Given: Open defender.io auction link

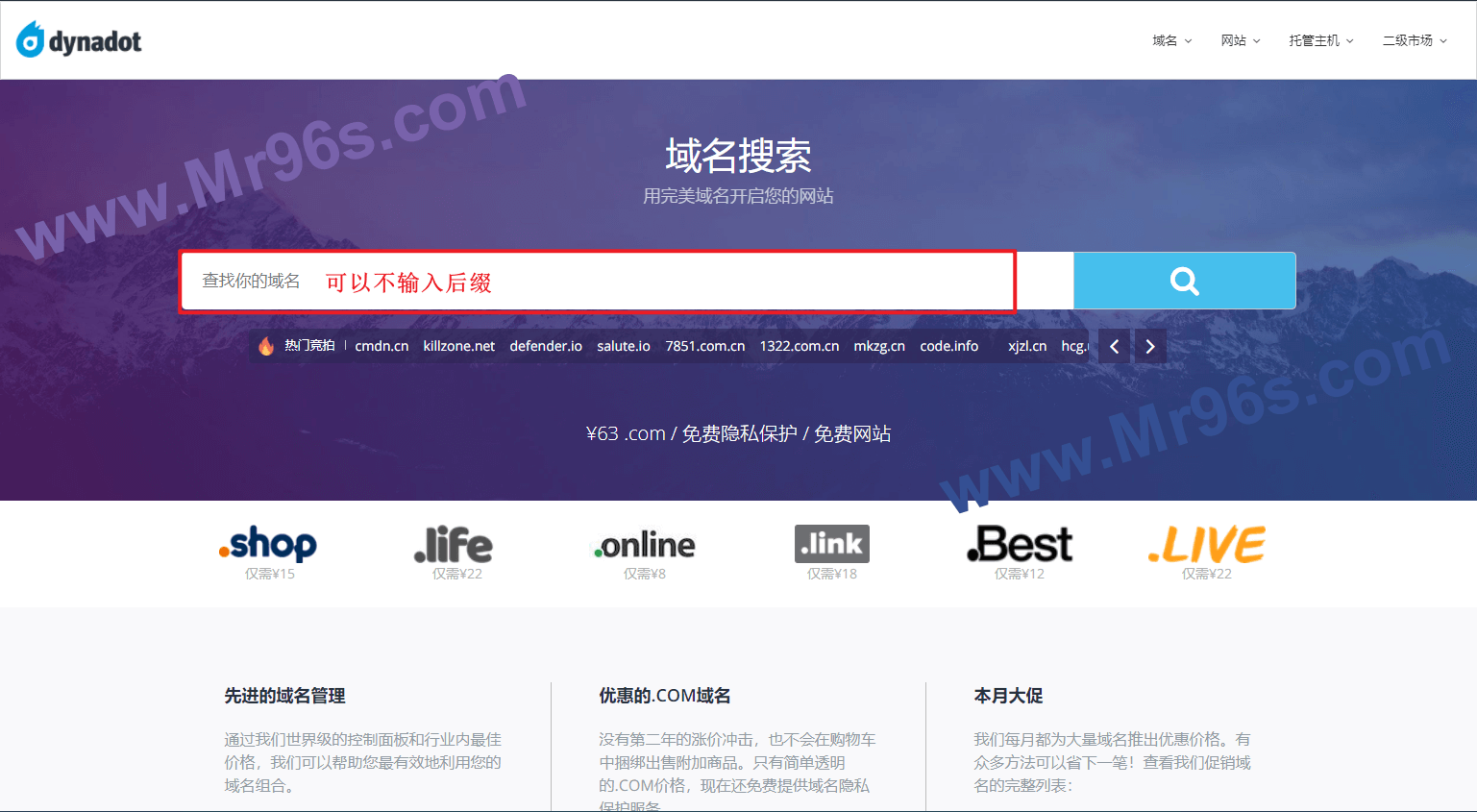Looking at the screenshot, I should 546,346.
